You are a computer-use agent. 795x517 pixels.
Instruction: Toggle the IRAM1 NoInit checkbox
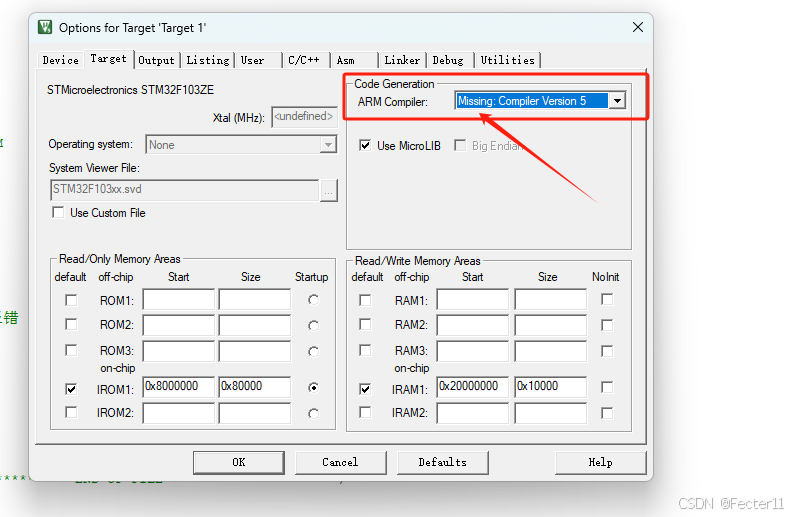[x=607, y=387]
